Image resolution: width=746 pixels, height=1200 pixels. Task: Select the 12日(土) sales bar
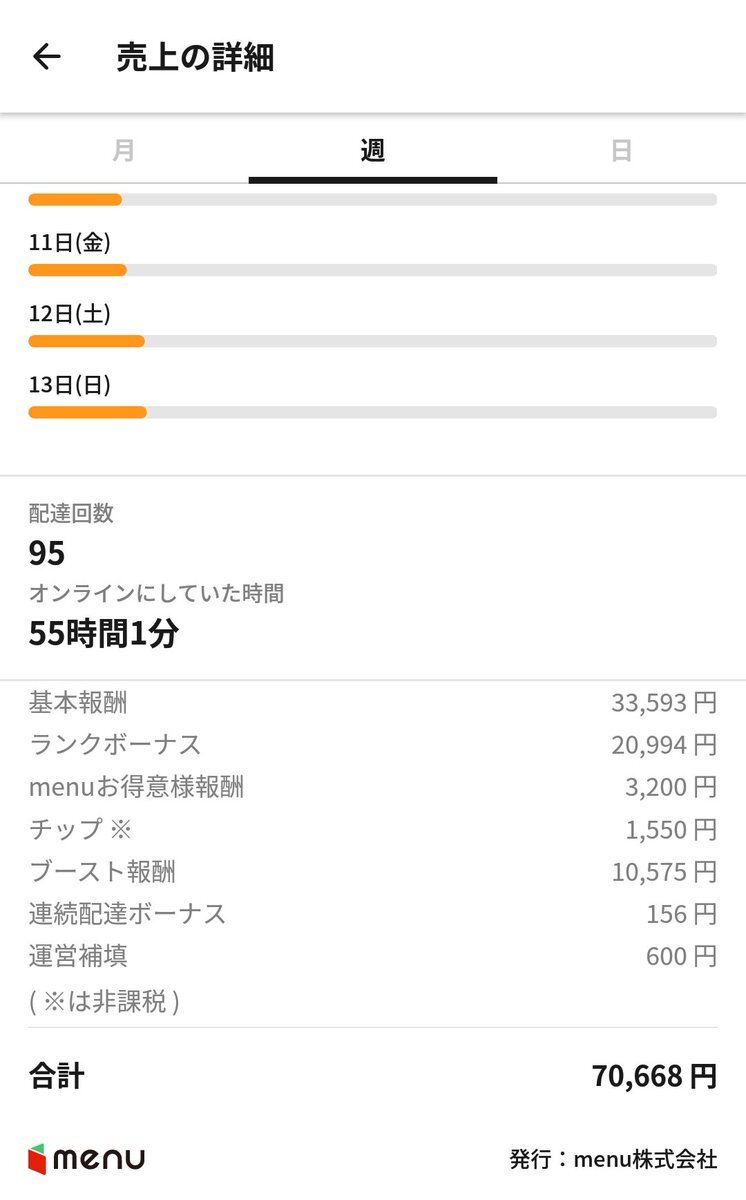pos(372,341)
